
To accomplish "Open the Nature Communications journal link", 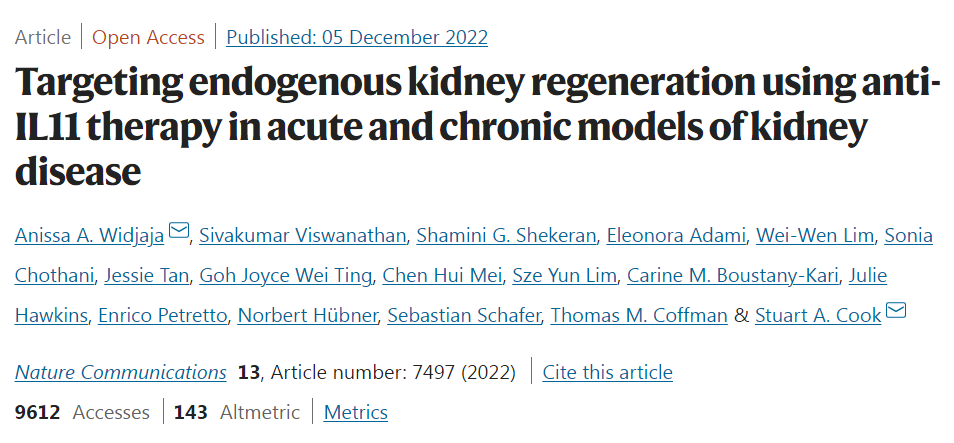I will [x=120, y=373].
